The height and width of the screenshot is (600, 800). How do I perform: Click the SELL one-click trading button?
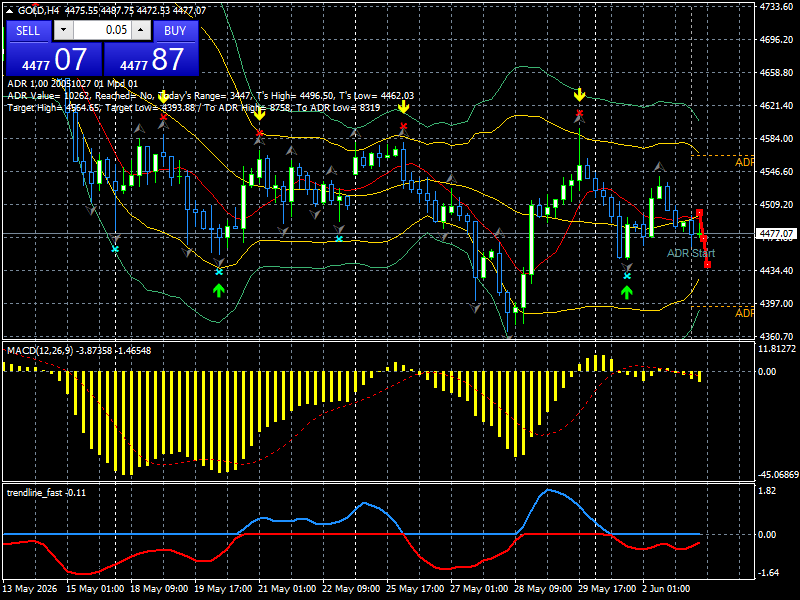click(28, 31)
